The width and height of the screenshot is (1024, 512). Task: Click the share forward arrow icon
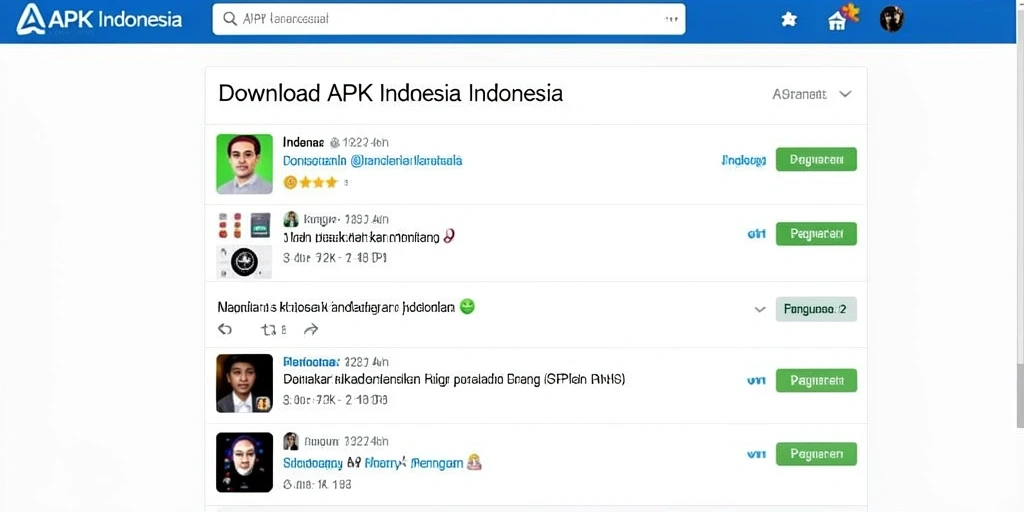311,330
